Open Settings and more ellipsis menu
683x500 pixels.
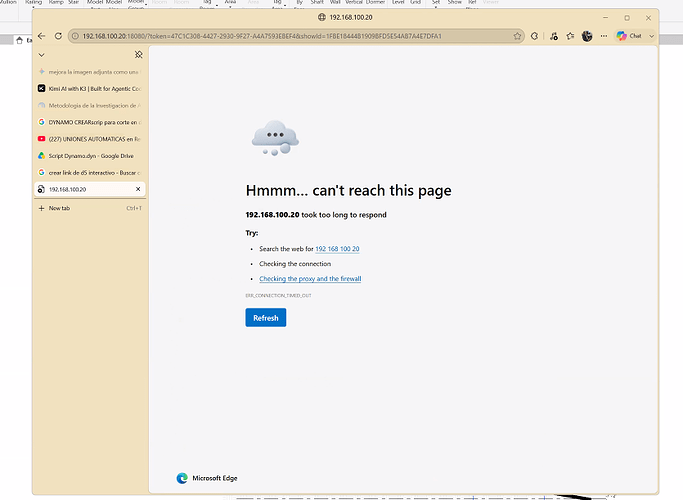click(604, 36)
